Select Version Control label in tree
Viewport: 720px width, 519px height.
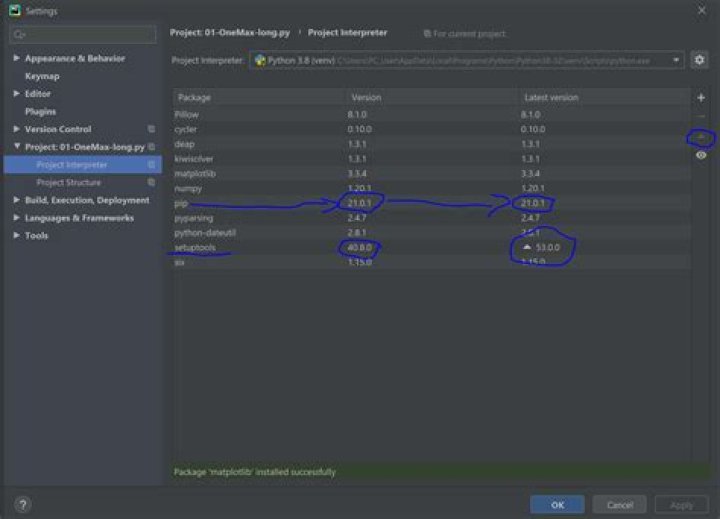[58, 129]
